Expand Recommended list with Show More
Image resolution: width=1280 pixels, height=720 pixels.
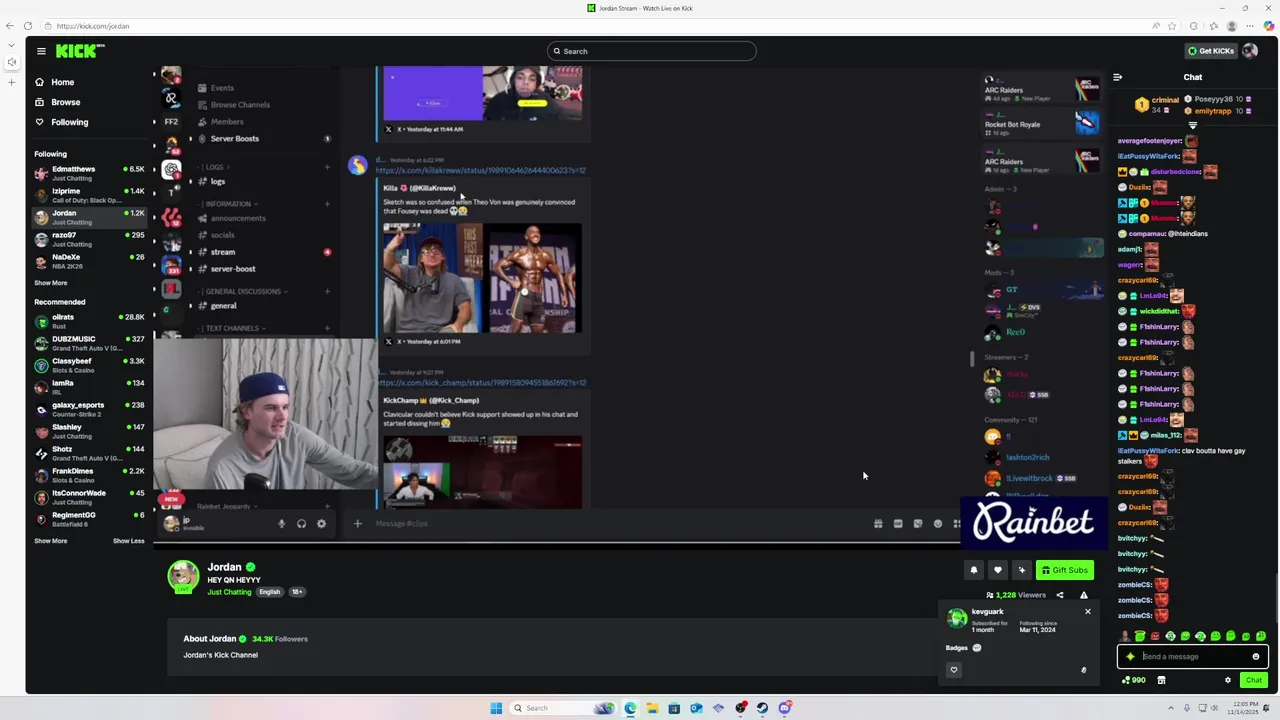pos(50,541)
